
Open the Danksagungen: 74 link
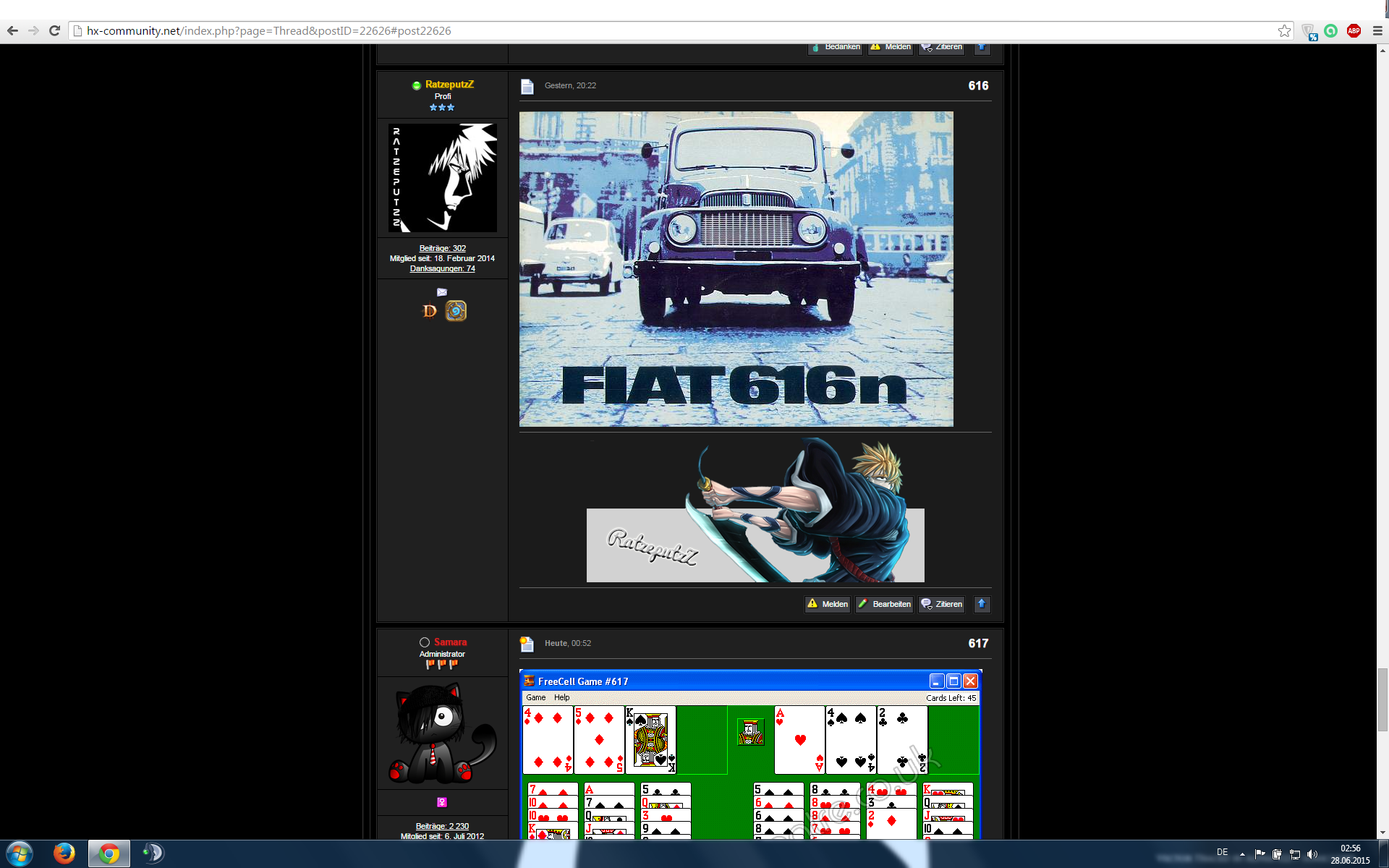[x=443, y=268]
